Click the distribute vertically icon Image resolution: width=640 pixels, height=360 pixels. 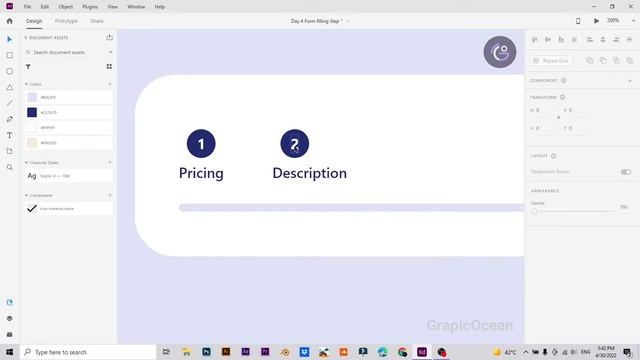pos(574,39)
